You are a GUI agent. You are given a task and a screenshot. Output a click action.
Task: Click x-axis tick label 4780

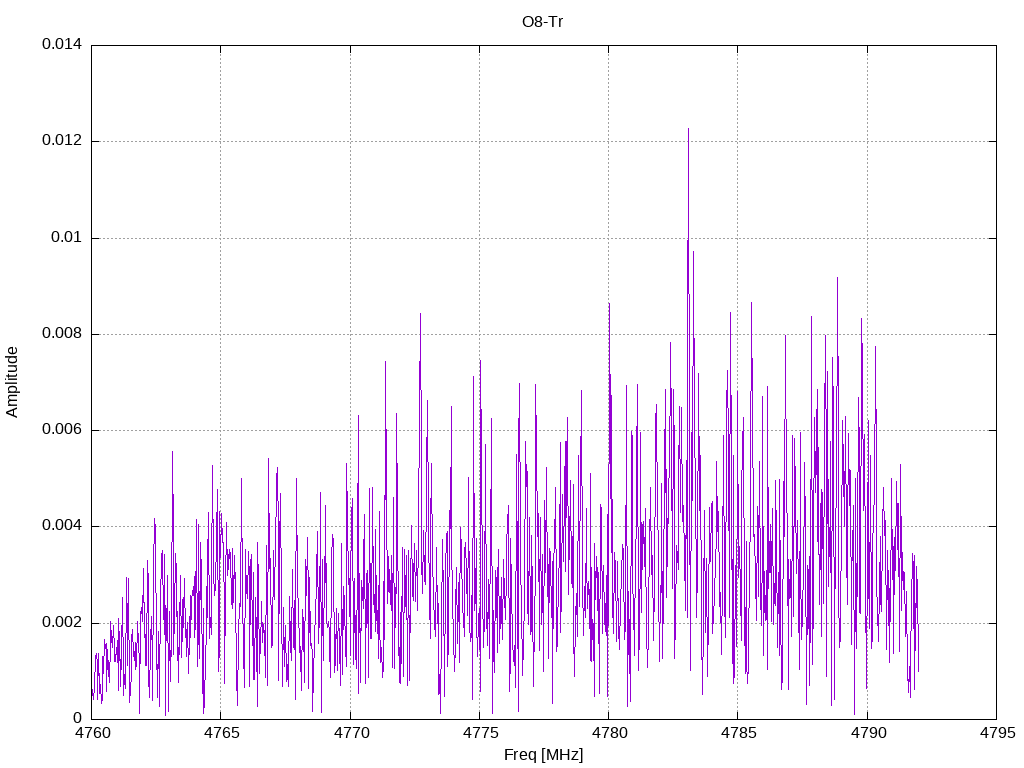(x=609, y=733)
